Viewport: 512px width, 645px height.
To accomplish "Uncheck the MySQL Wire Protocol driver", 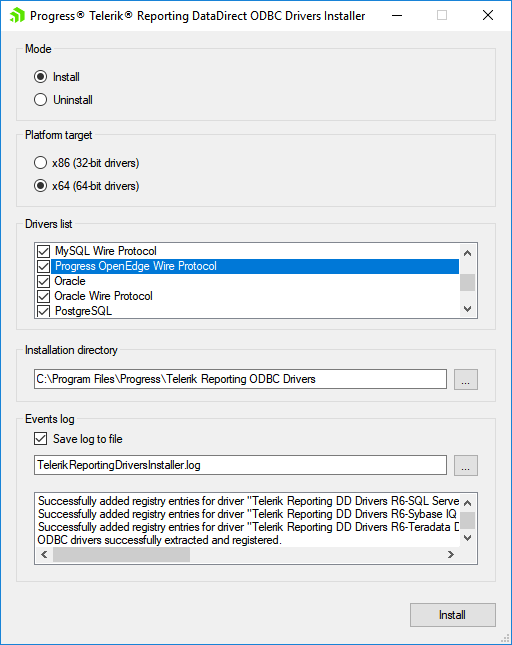I will (44, 251).
